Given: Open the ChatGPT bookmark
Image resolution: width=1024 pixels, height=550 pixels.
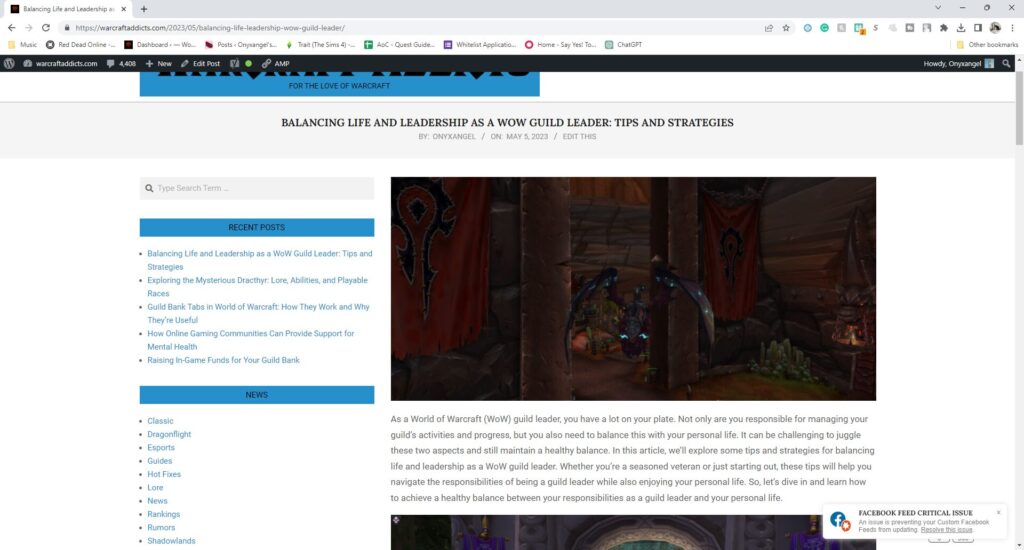Looking at the screenshot, I should [x=624, y=44].
